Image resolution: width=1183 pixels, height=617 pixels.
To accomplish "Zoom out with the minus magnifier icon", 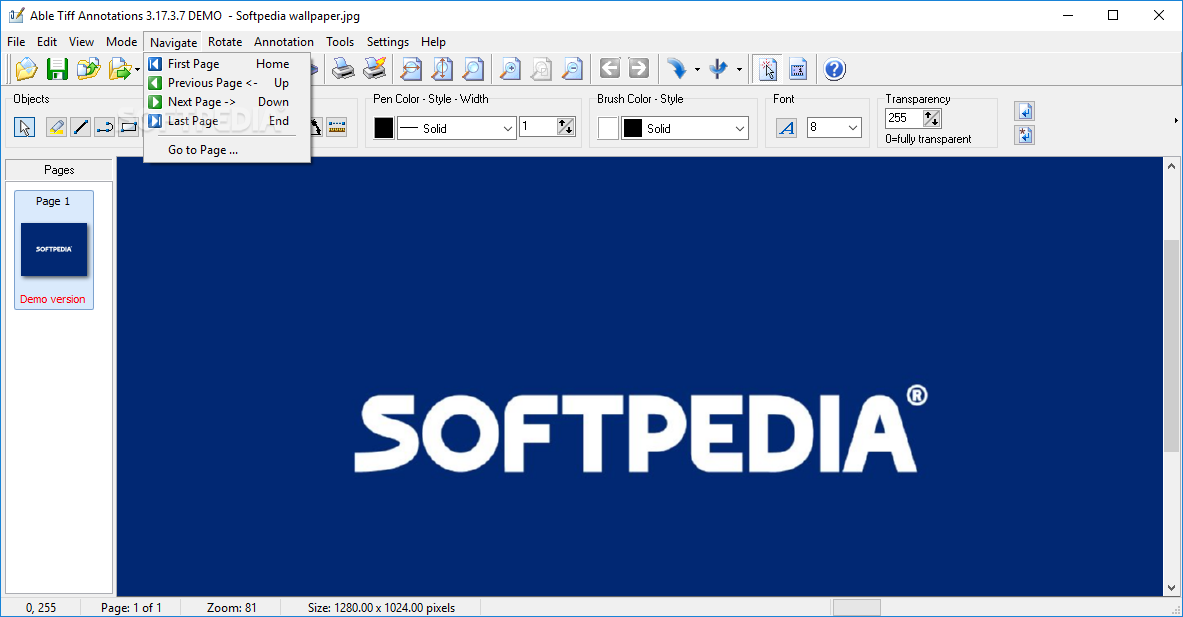I will pyautogui.click(x=573, y=69).
